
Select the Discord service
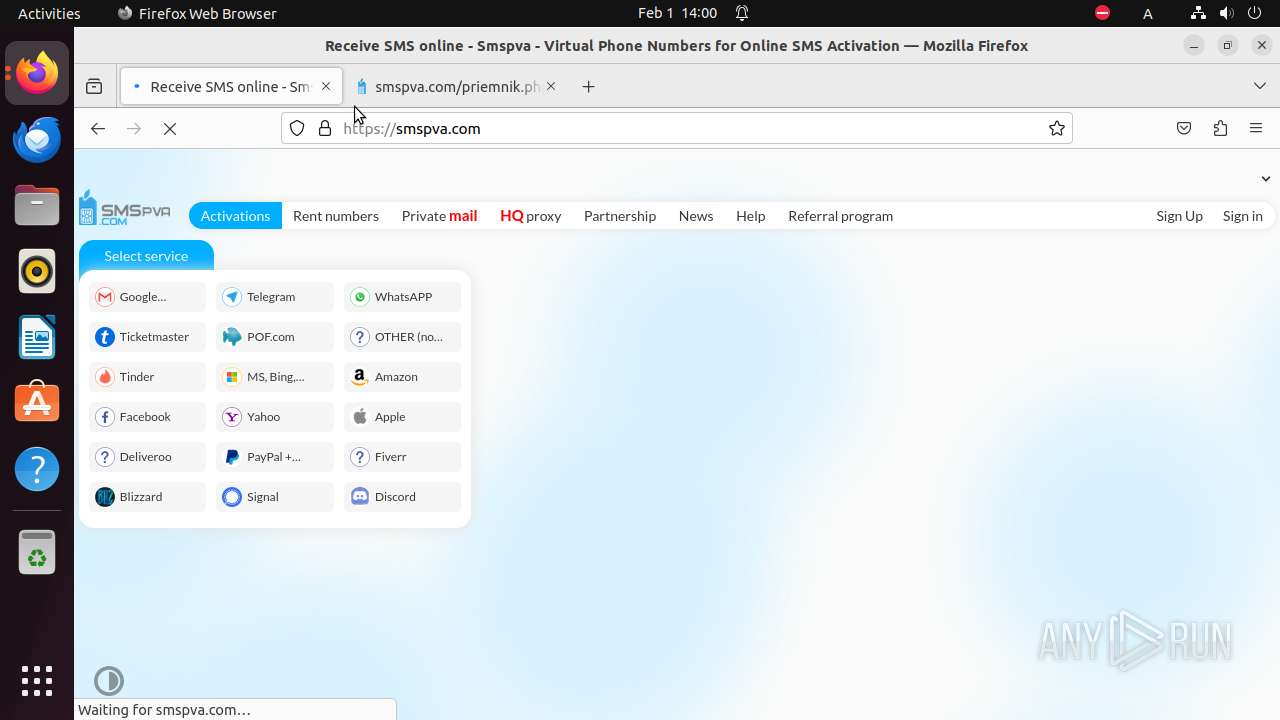tap(403, 497)
